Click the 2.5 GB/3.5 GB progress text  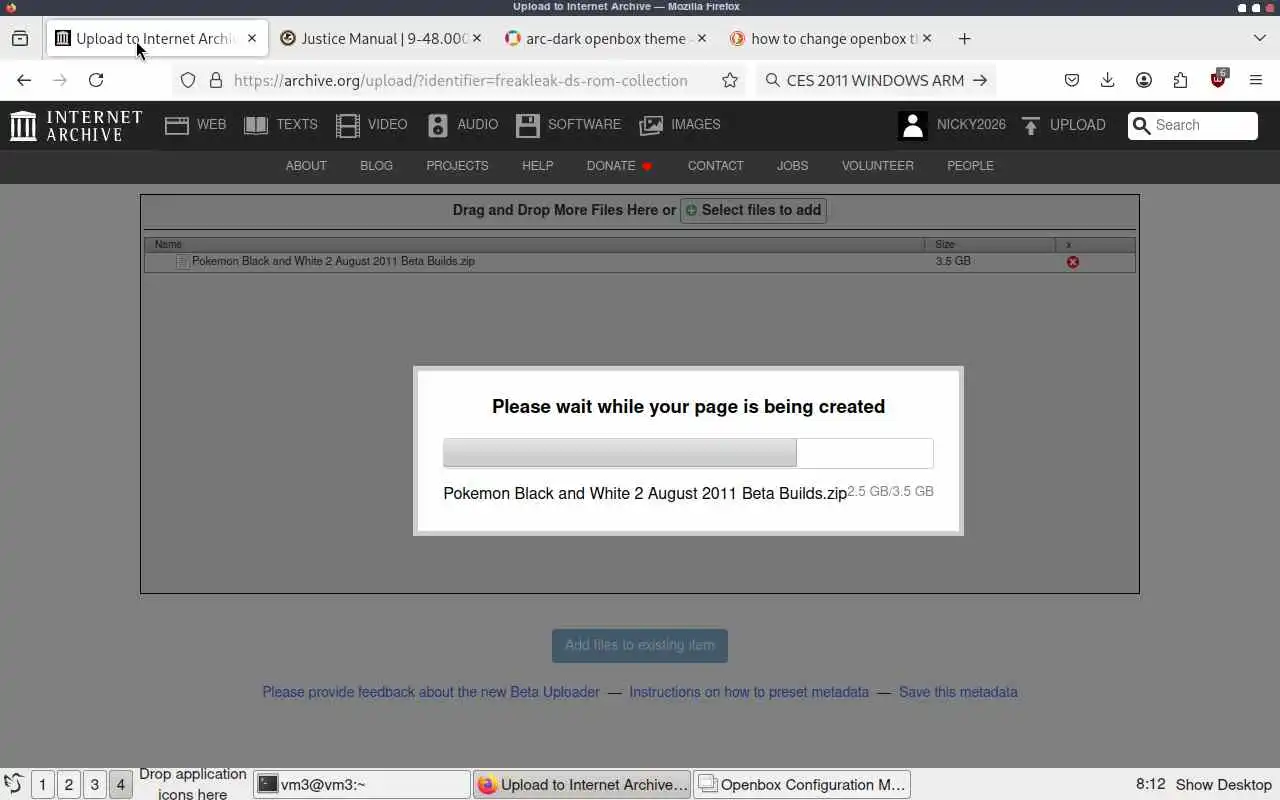[x=890, y=491]
